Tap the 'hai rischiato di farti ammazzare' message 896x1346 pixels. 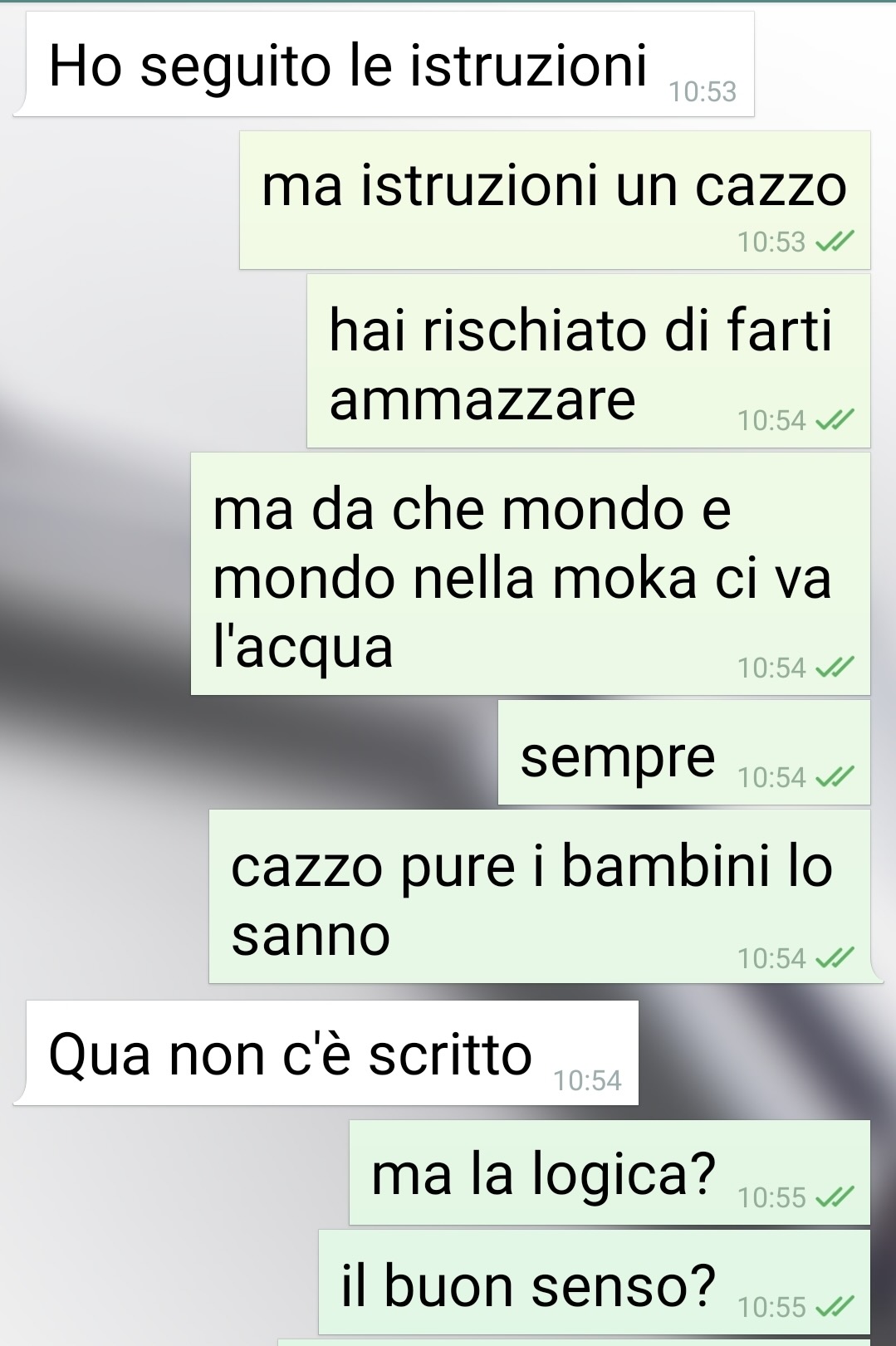click(x=589, y=361)
